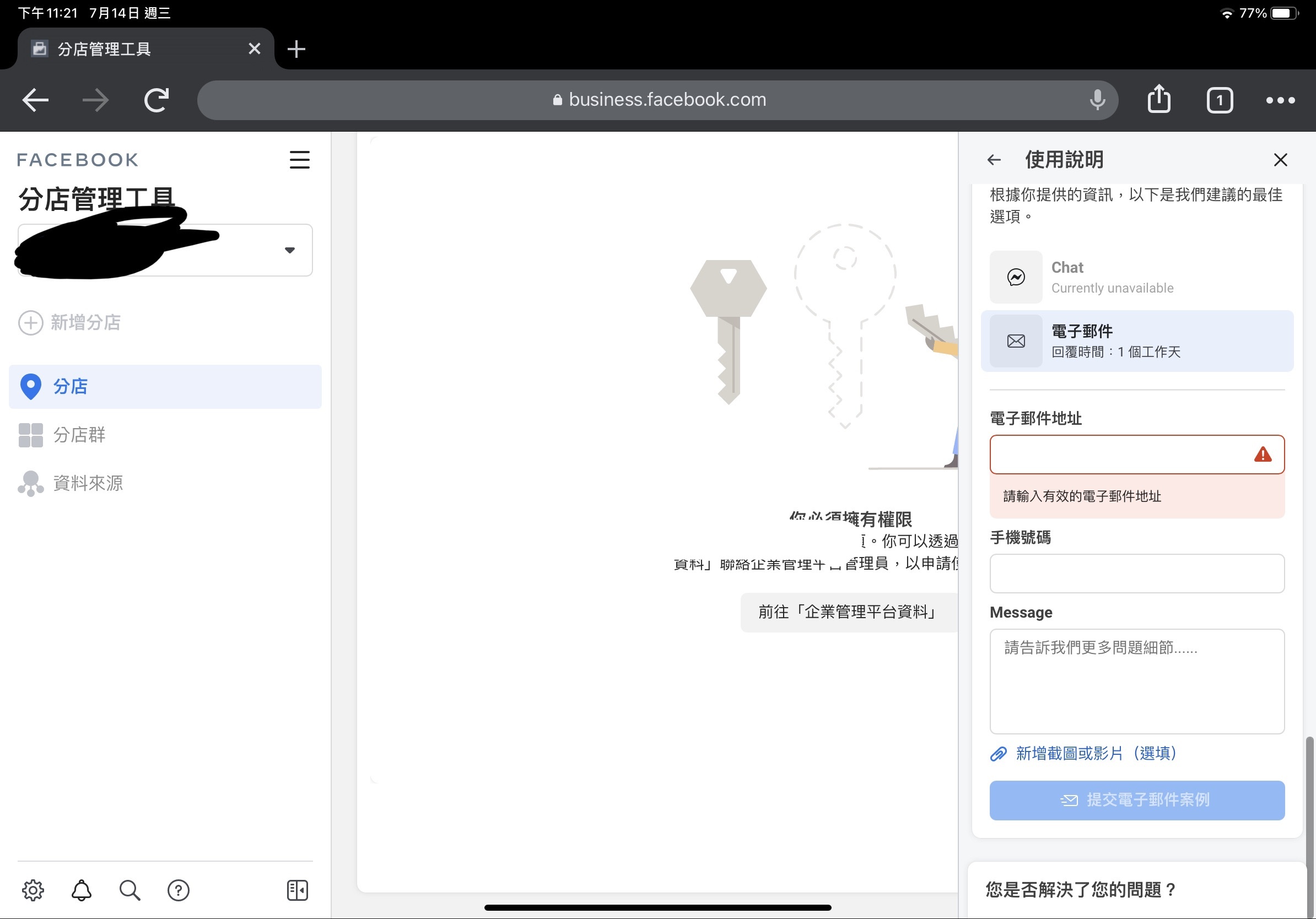Viewport: 1316px width, 919px height.
Task: Click the 請輸入有效的電子郵件地址 error text
Action: [1082, 496]
